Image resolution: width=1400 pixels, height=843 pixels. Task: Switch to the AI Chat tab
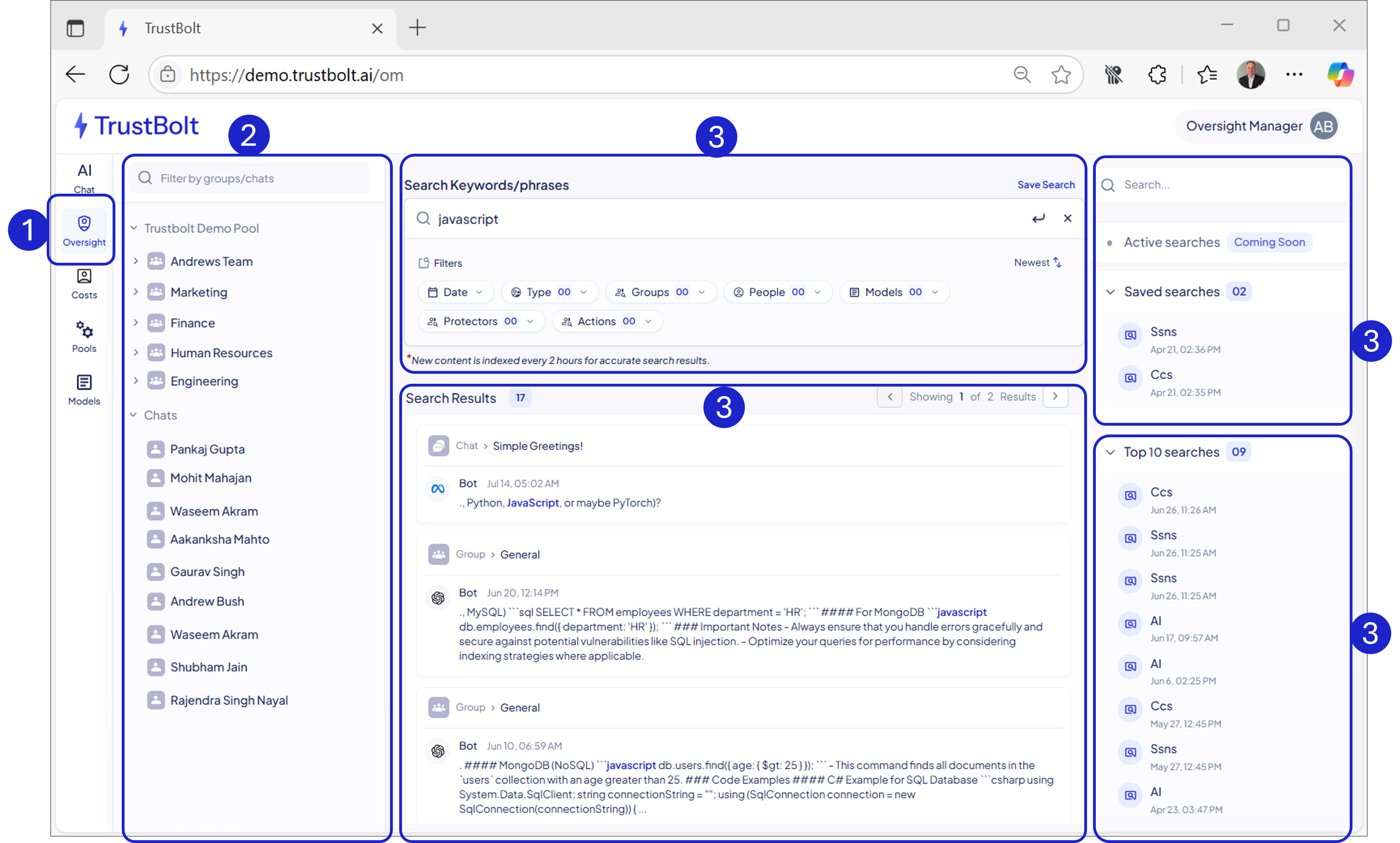pos(84,177)
